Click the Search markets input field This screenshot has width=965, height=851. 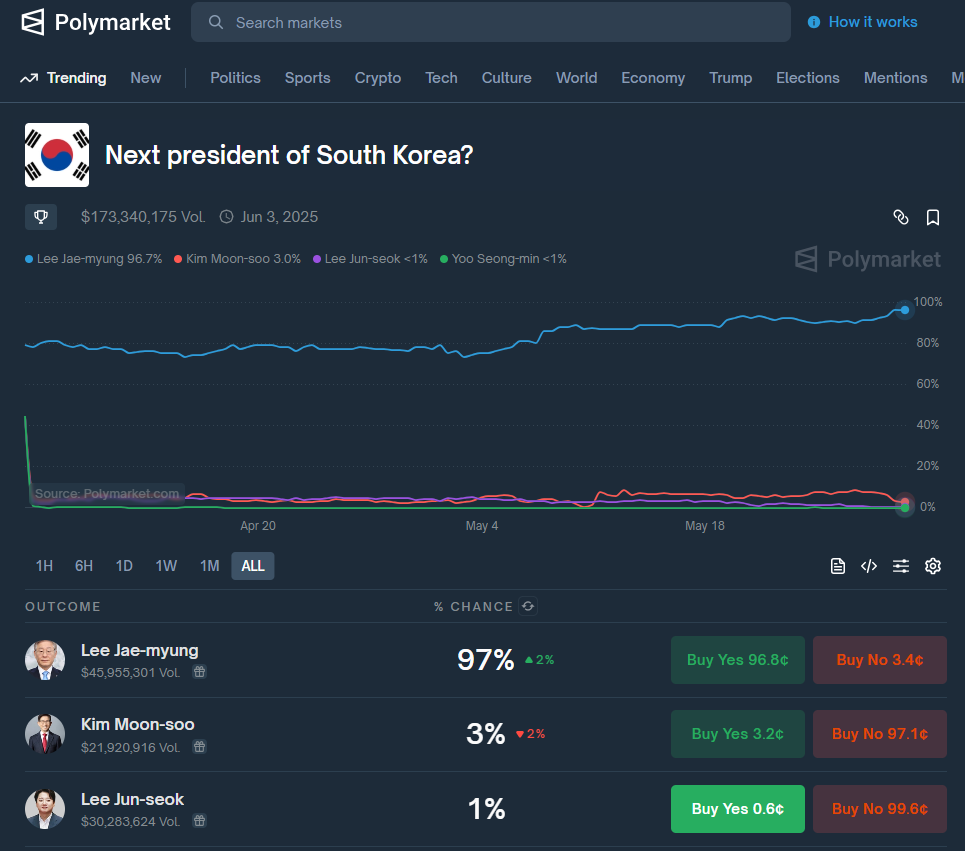490,22
